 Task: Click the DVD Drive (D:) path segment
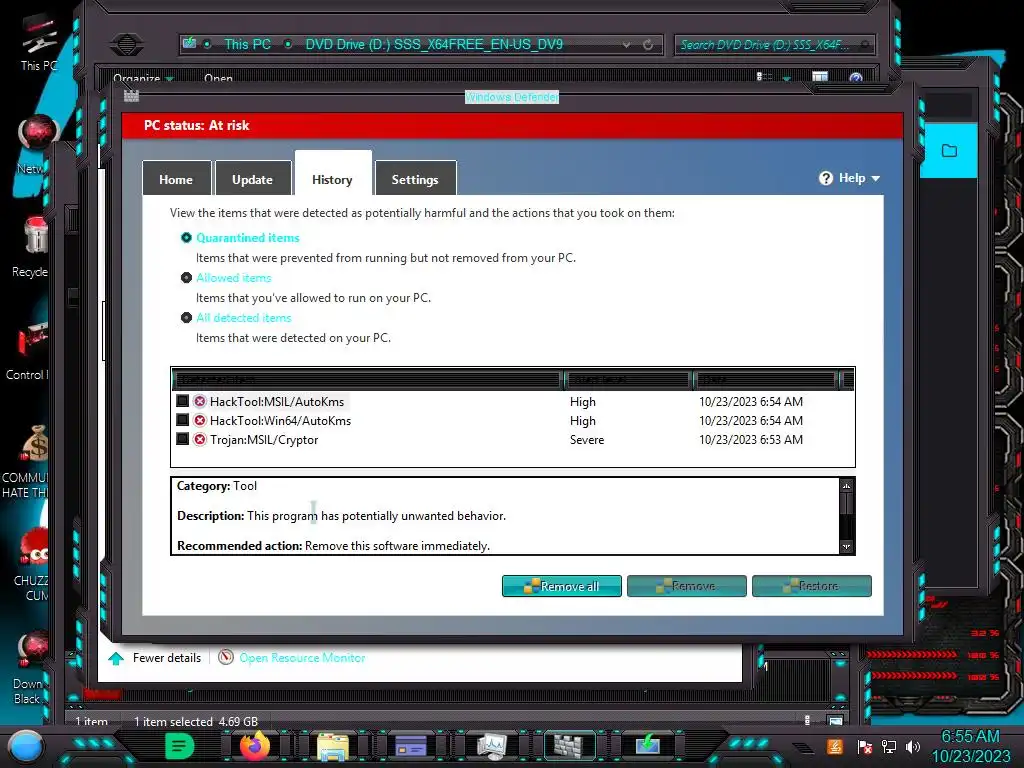pyautogui.click(x=434, y=44)
